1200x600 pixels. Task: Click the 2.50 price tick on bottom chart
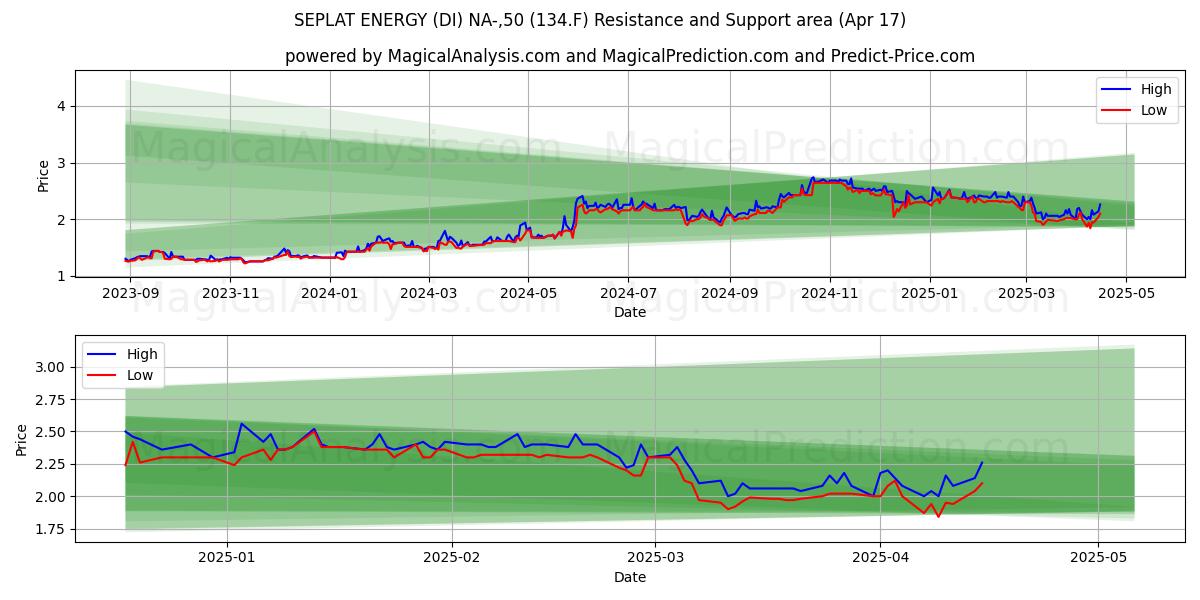52,432
